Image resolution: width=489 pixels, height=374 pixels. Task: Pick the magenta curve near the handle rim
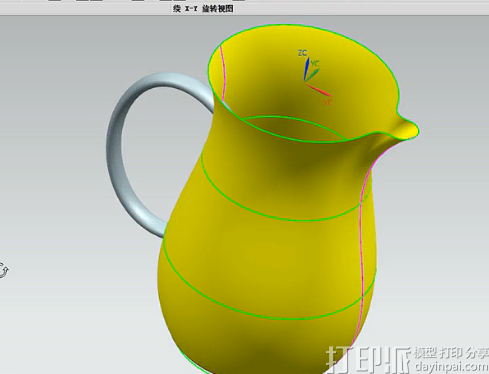[222, 72]
